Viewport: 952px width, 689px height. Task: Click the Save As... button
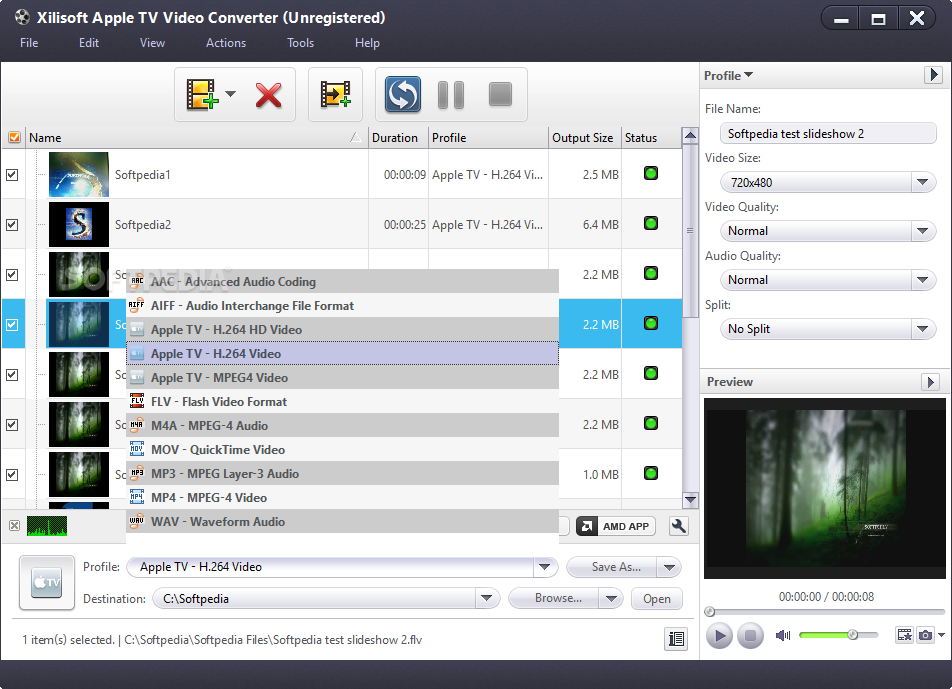pos(612,568)
